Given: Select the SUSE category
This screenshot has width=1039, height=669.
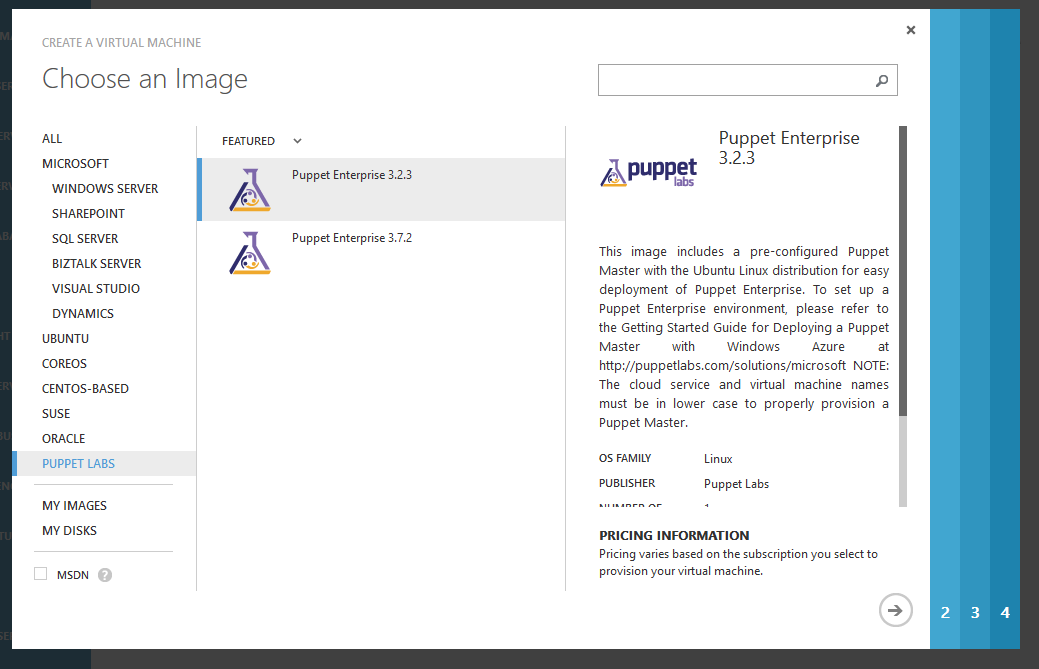Looking at the screenshot, I should [x=56, y=414].
